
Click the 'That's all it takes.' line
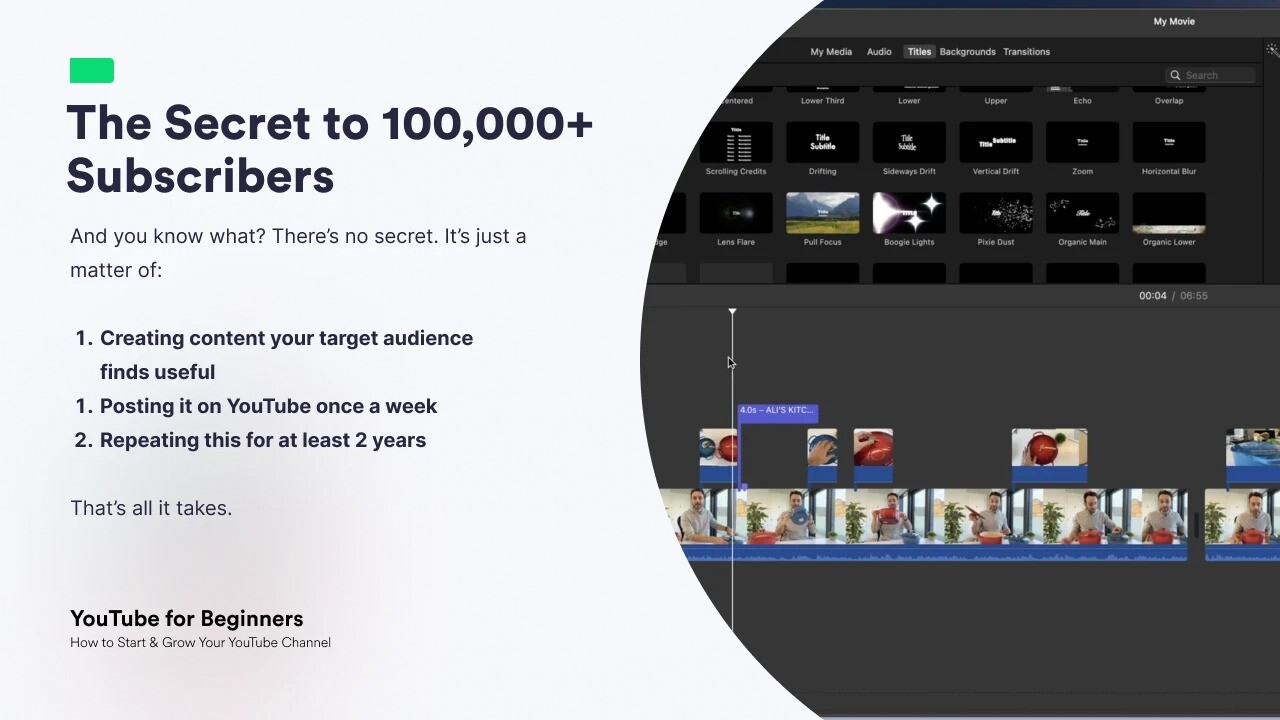click(x=151, y=508)
